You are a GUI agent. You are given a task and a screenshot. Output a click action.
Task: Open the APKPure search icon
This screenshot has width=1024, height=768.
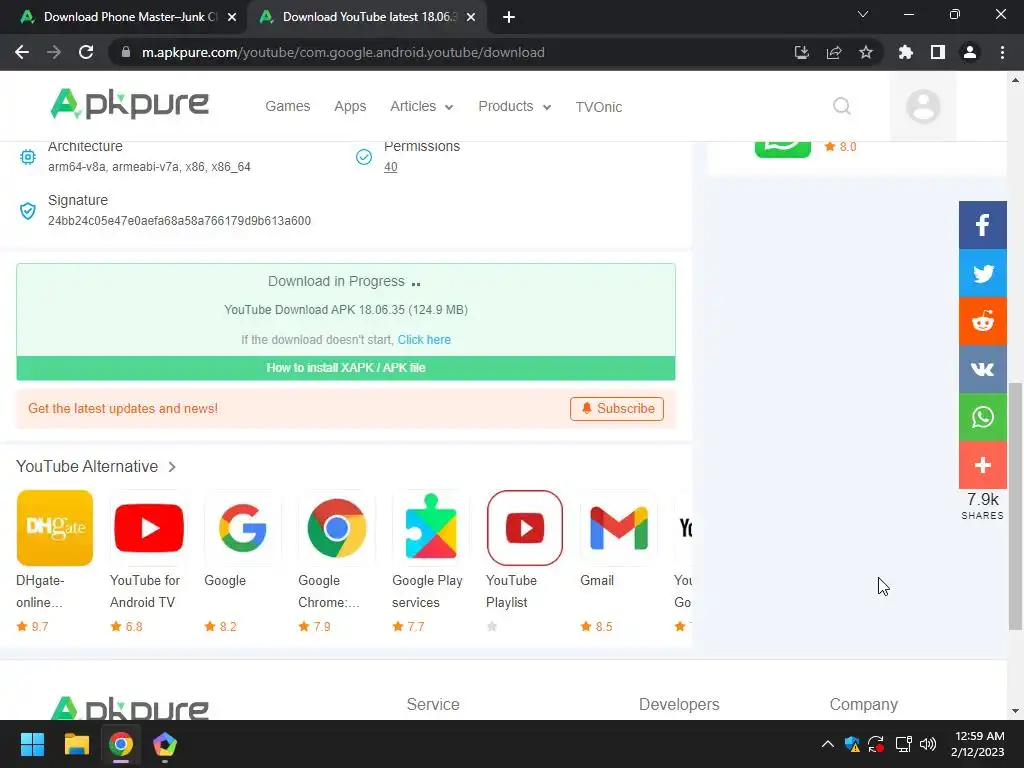(842, 106)
